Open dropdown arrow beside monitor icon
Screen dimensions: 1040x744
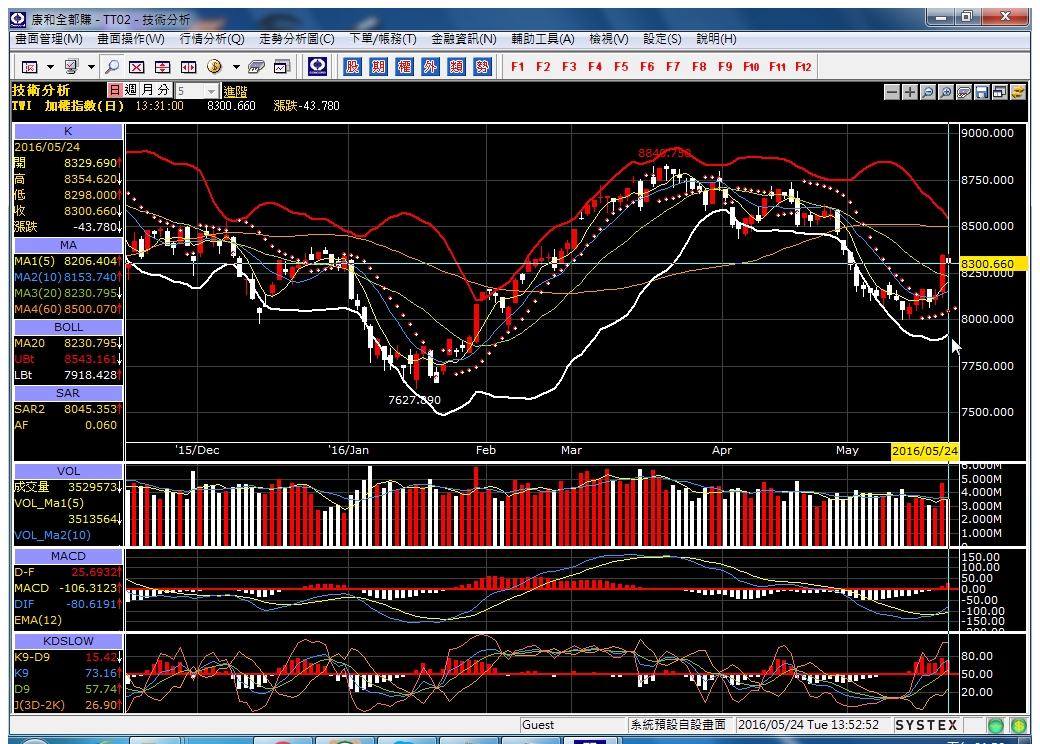pos(91,67)
